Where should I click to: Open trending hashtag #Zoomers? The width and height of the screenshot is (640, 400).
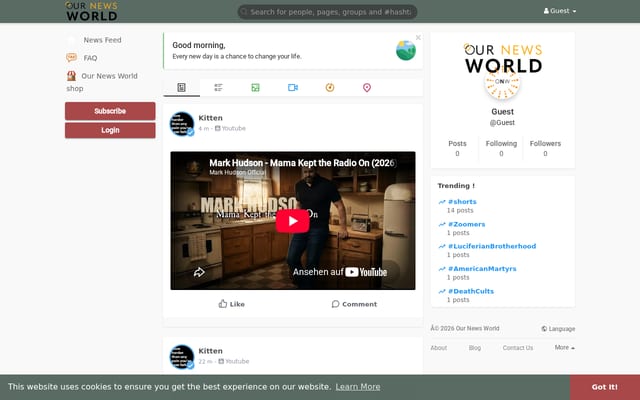point(467,224)
